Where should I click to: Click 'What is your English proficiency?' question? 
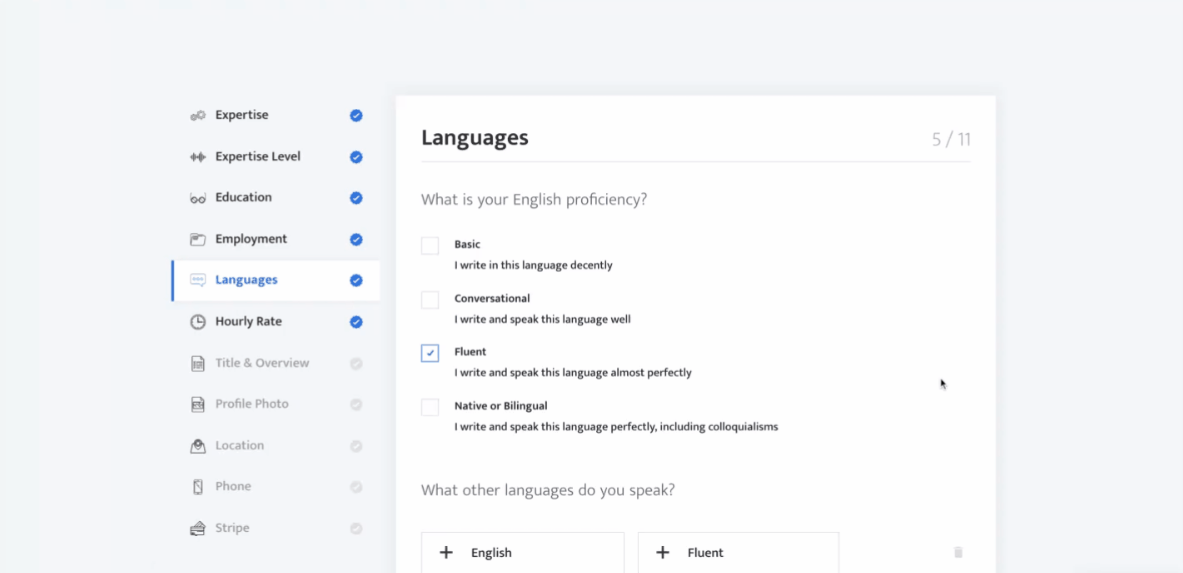pos(534,201)
